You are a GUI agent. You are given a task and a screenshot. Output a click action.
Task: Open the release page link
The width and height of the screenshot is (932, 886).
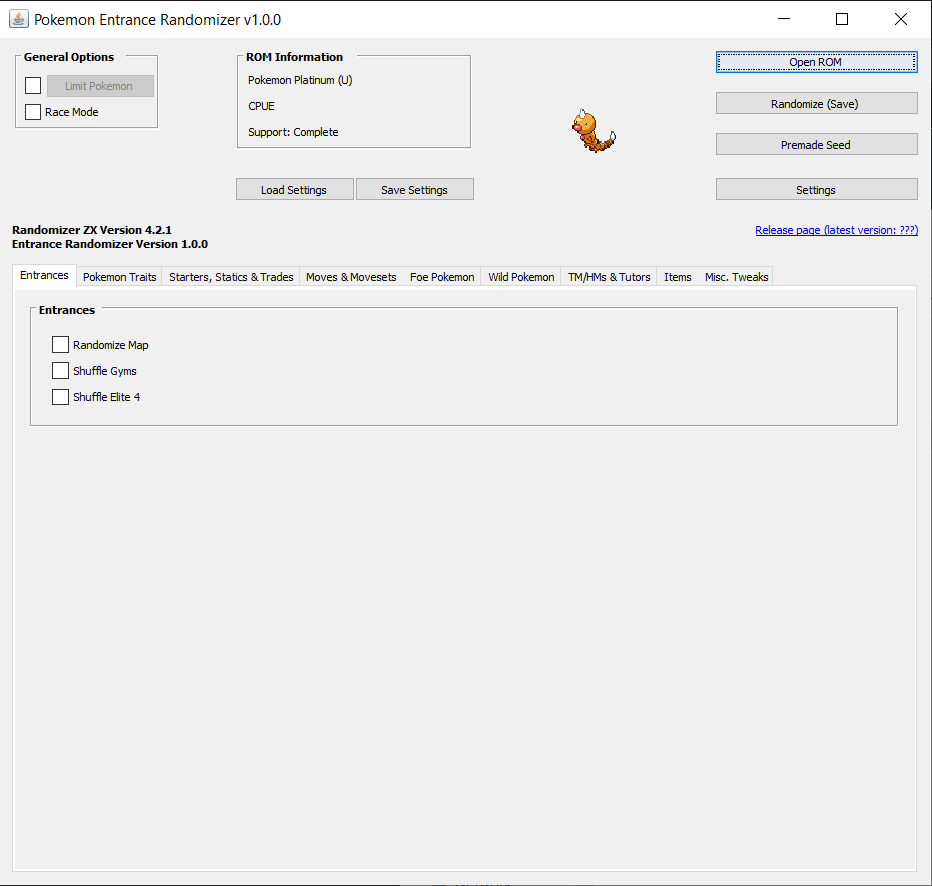click(836, 230)
